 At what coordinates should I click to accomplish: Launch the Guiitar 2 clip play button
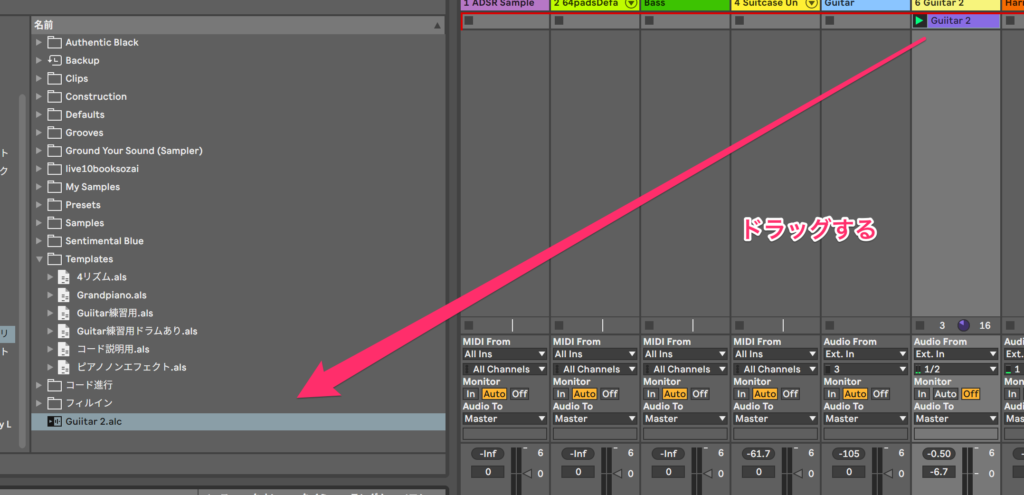919,21
